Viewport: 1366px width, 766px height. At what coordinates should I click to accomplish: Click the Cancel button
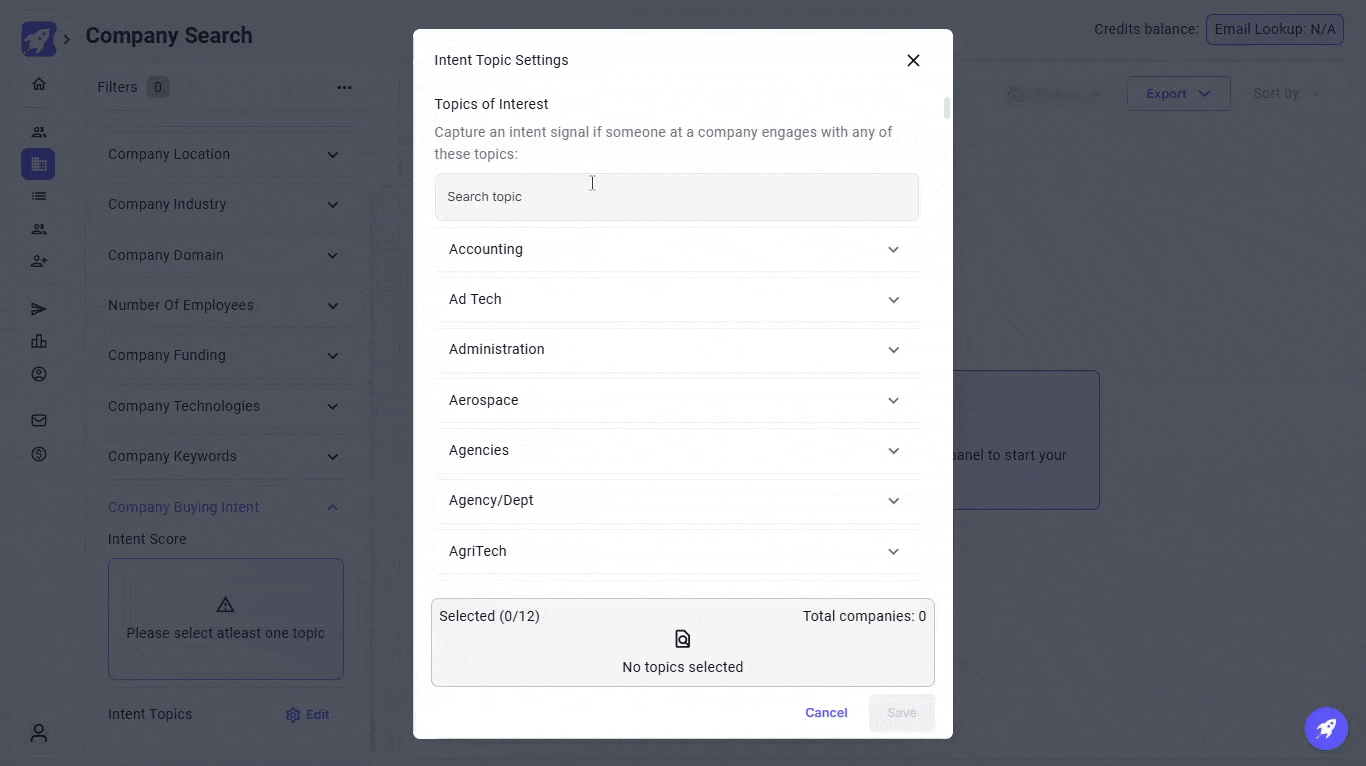(826, 713)
